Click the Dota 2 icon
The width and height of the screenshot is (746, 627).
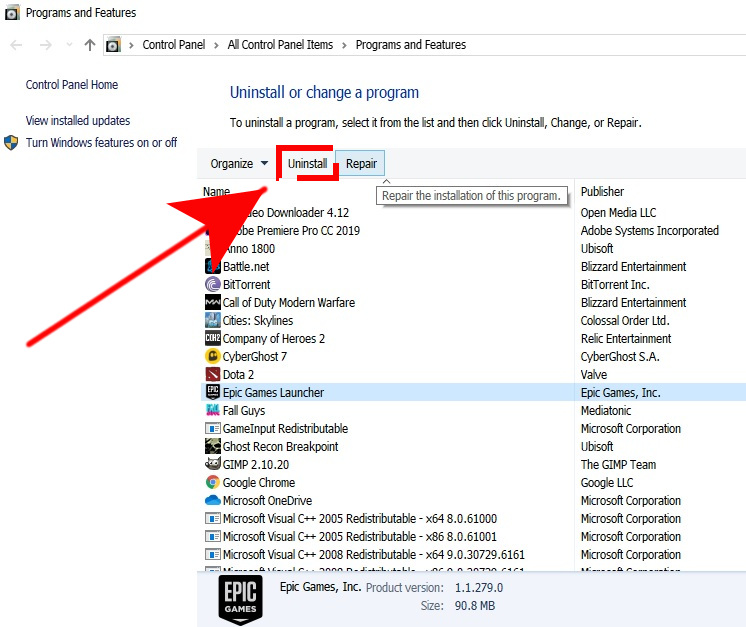point(213,374)
